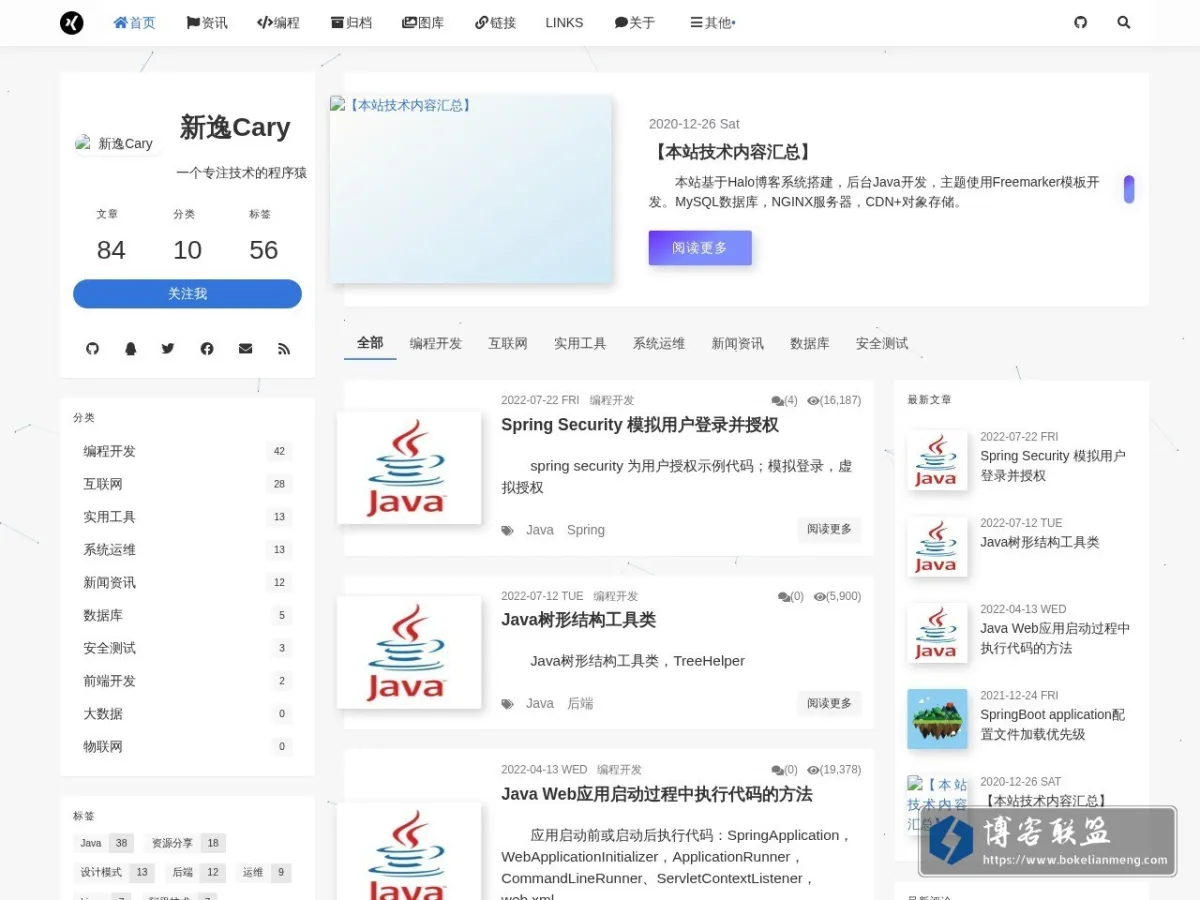The height and width of the screenshot is (900, 1200).
Task: Click 阅读更多 on Spring Security post
Action: click(829, 529)
